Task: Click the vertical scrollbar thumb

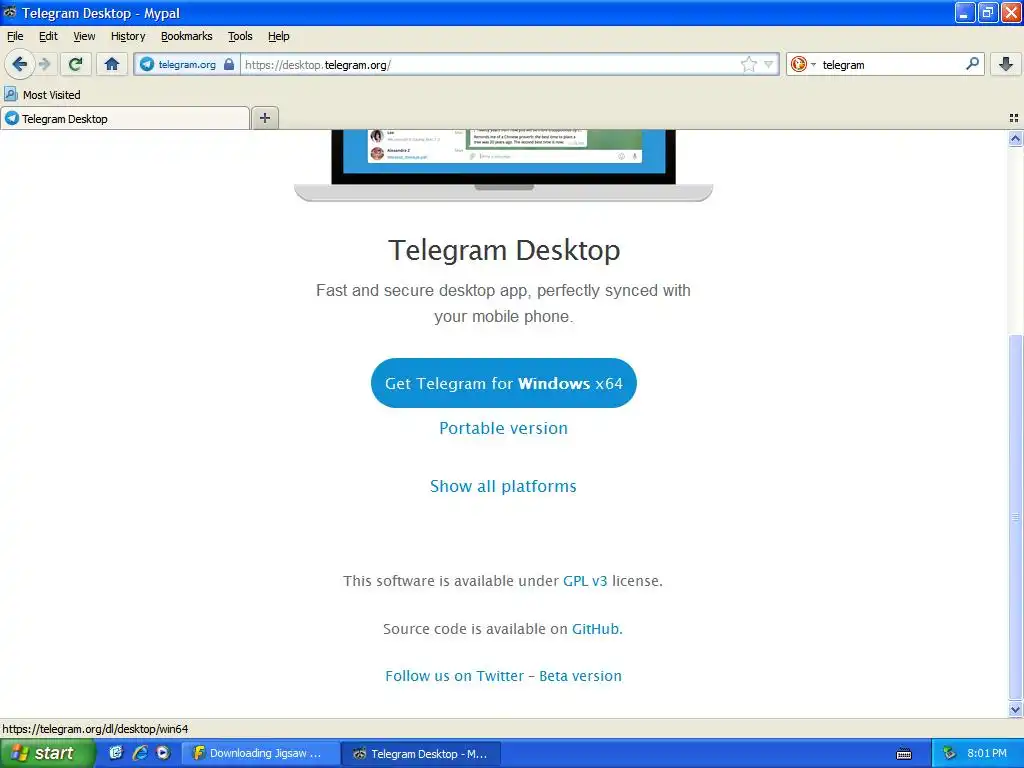Action: tap(1015, 517)
